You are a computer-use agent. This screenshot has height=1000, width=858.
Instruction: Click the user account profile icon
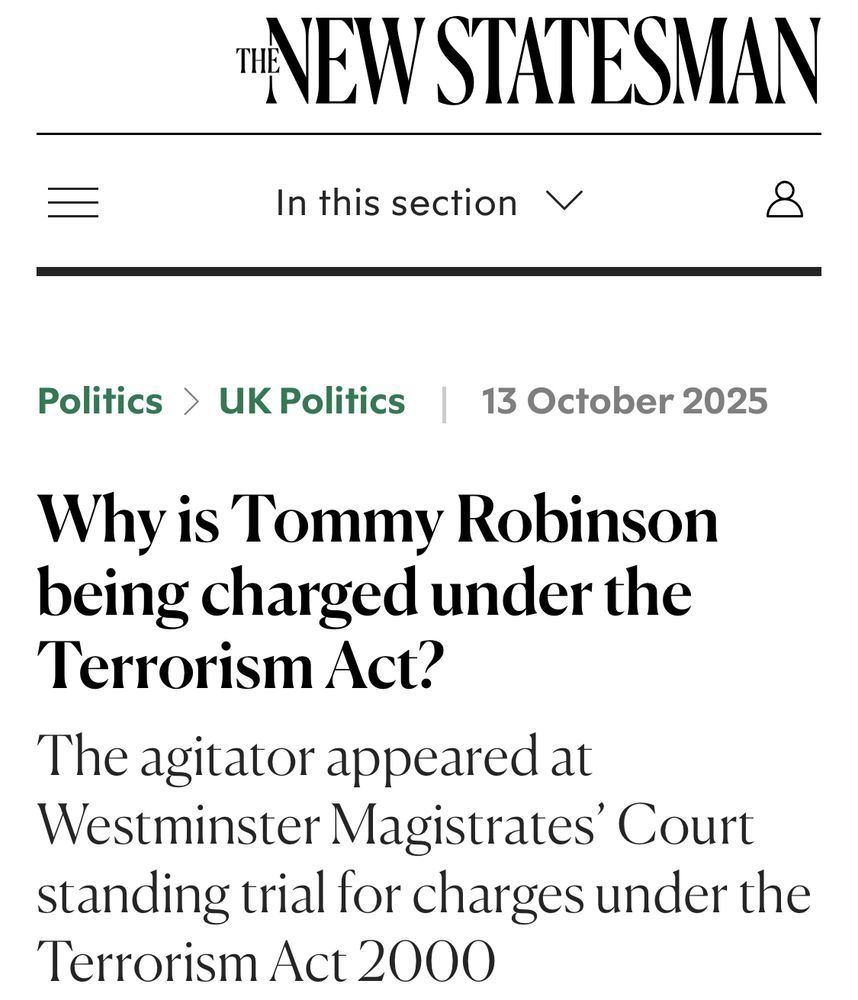point(784,200)
